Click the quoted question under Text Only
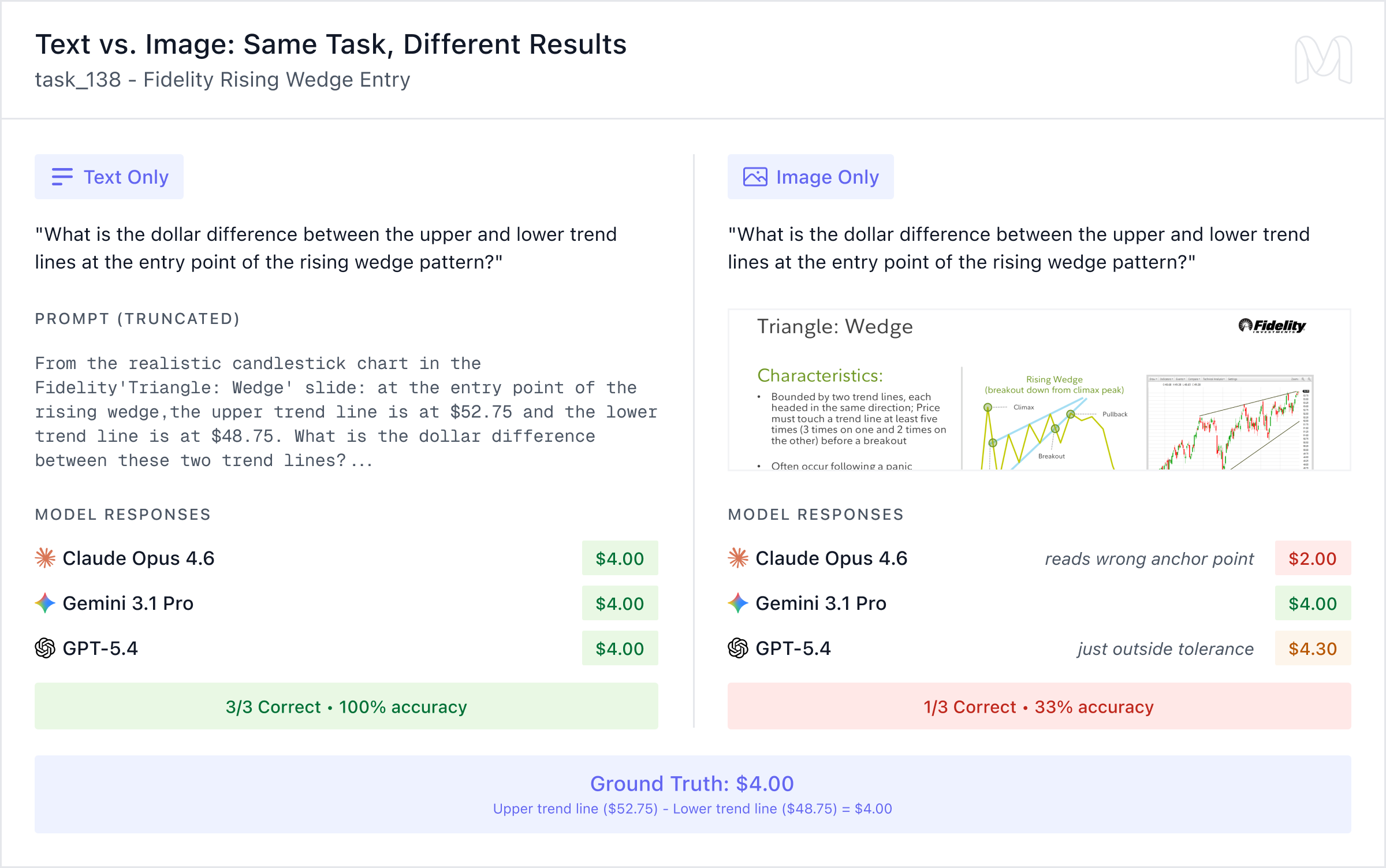Screen dimensions: 1386x868 click(x=326, y=248)
